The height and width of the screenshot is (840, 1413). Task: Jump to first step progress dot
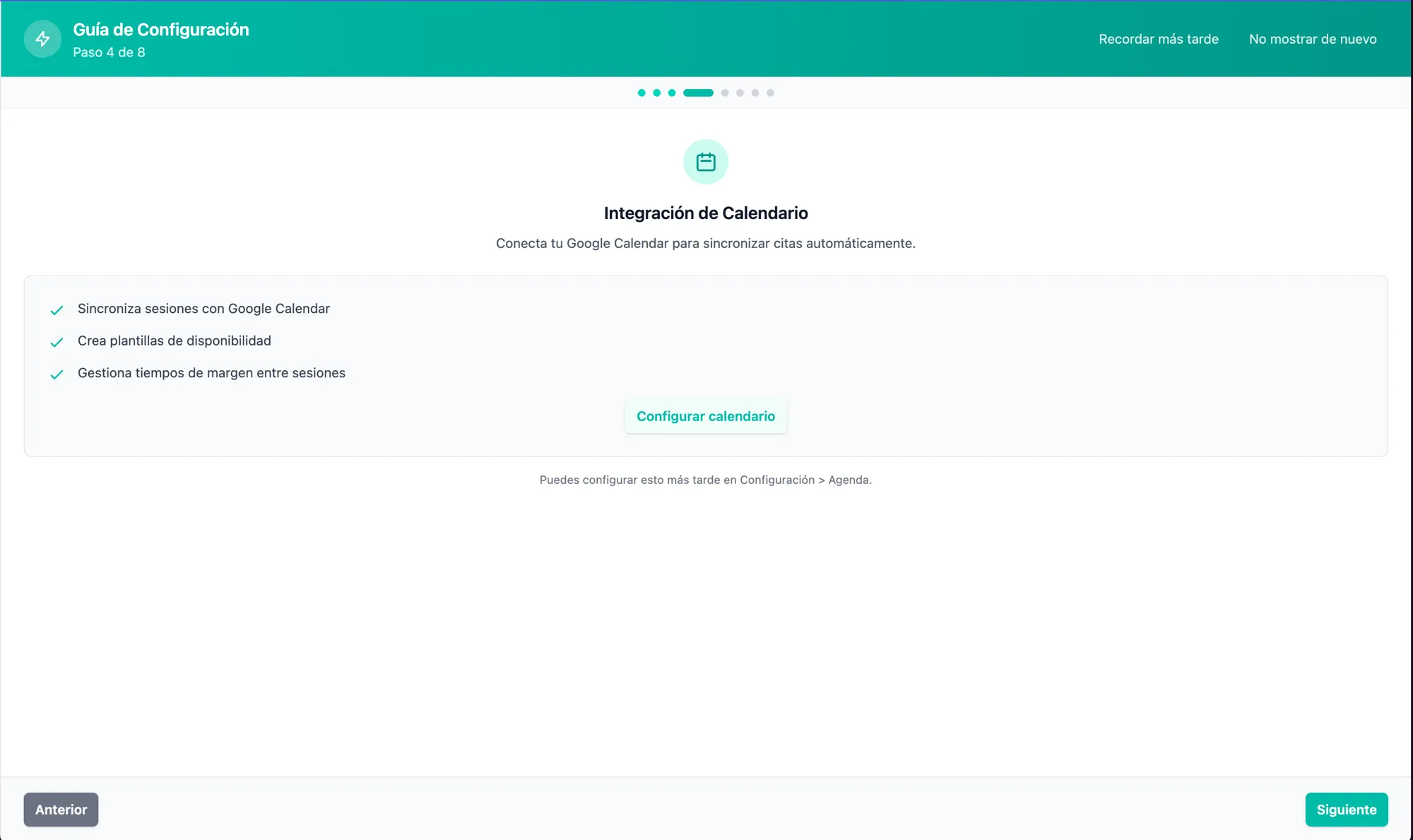(x=642, y=93)
